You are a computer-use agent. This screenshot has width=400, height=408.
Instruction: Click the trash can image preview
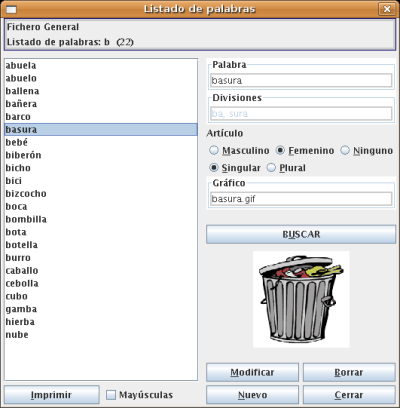tap(301, 299)
